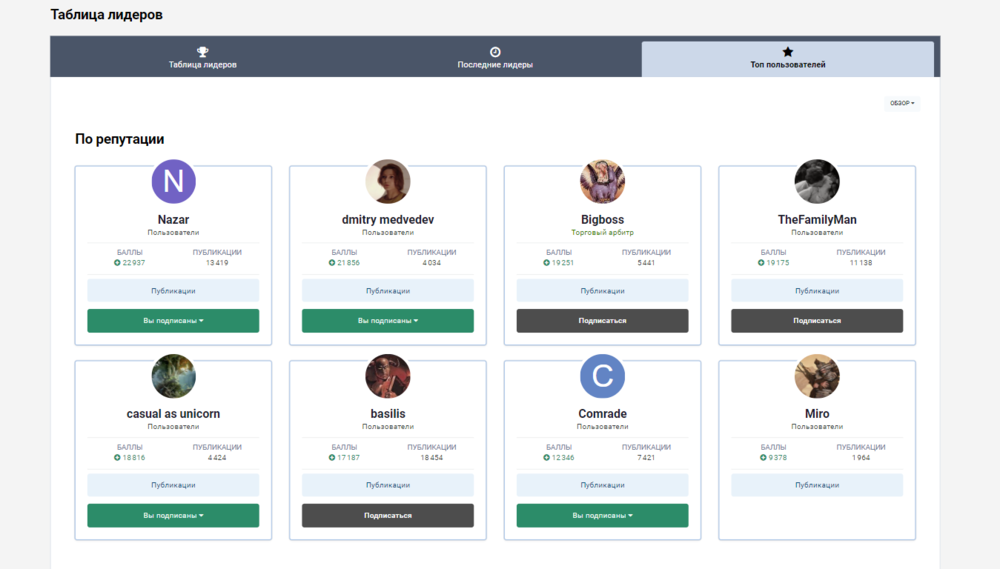1000x569 pixels.
Task: Follow Bigboss with Подписаться button
Action: (x=602, y=321)
